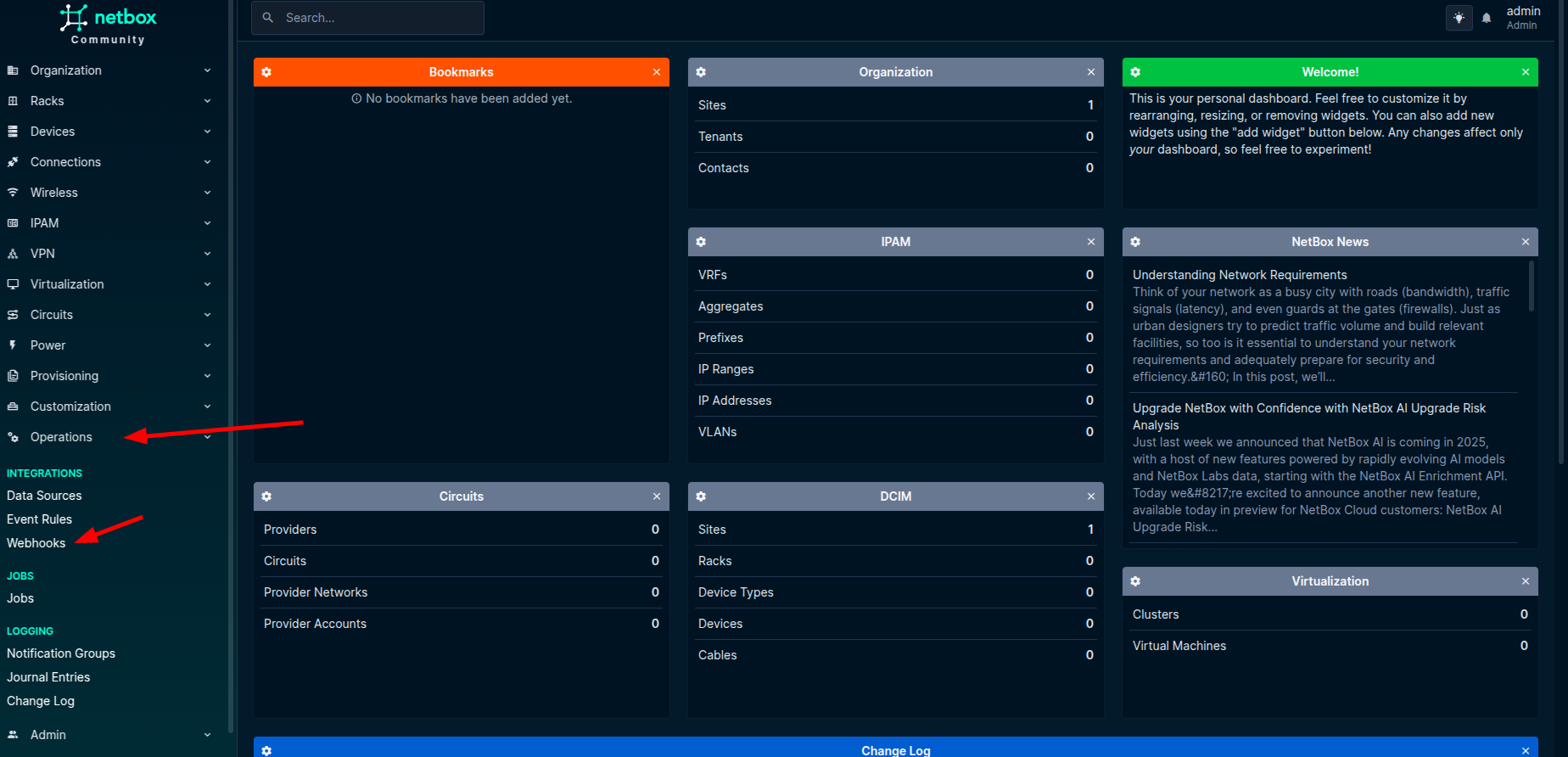
Task: Open Provider Networks in Circuits widget
Action: (x=316, y=592)
